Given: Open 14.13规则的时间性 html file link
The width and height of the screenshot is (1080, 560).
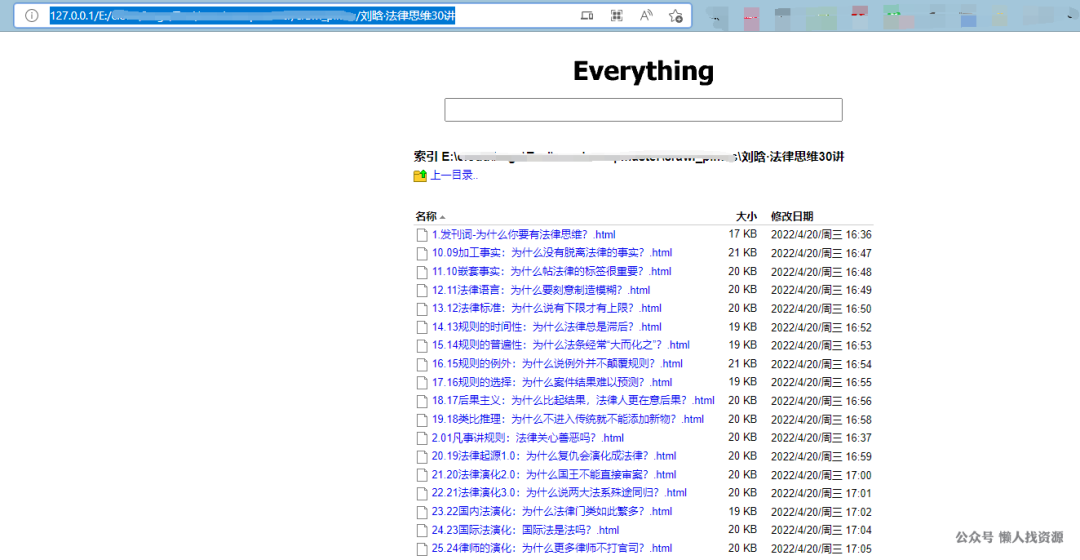Looking at the screenshot, I should click(546, 326).
